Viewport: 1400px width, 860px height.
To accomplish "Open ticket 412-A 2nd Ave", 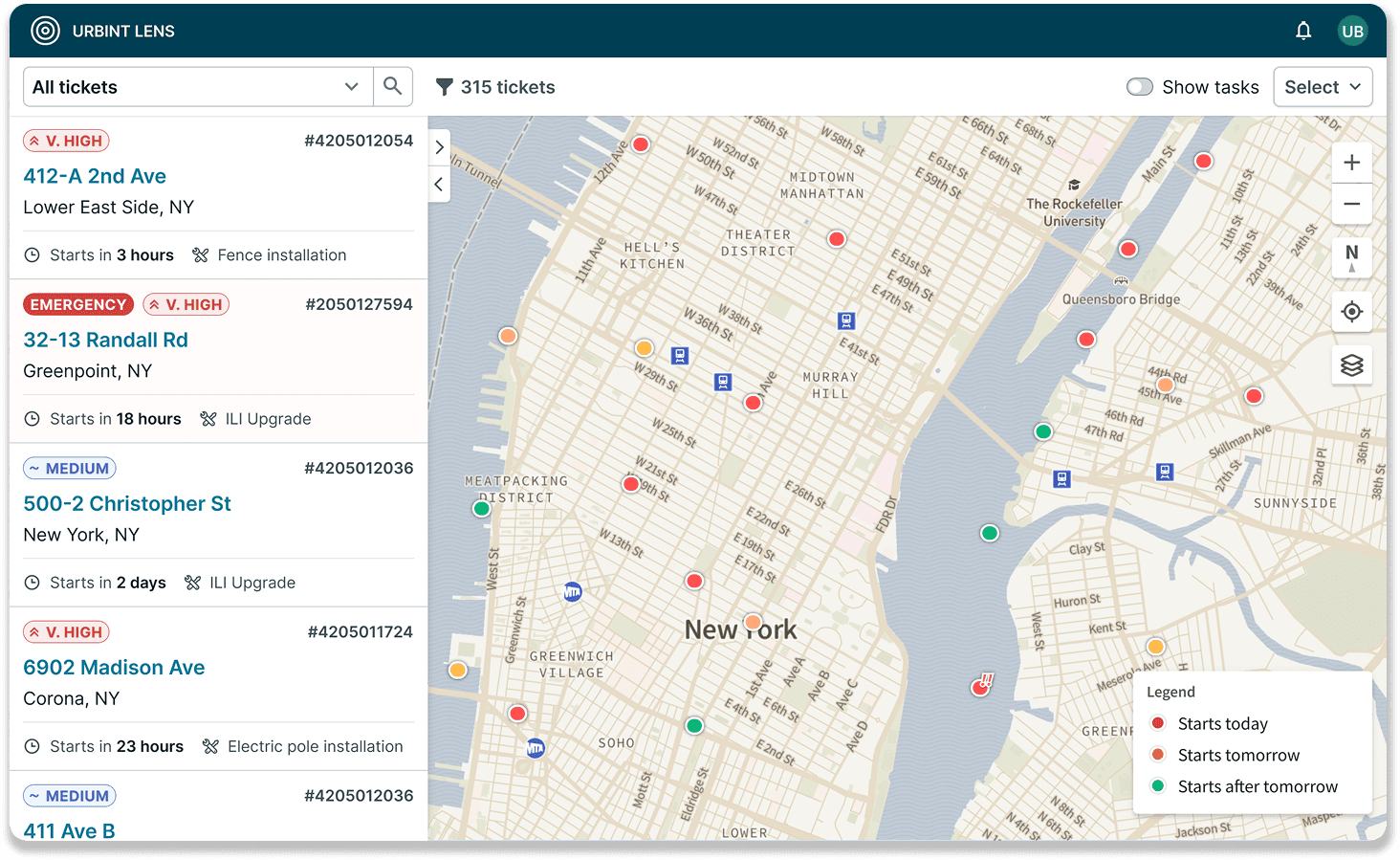I will 95,176.
